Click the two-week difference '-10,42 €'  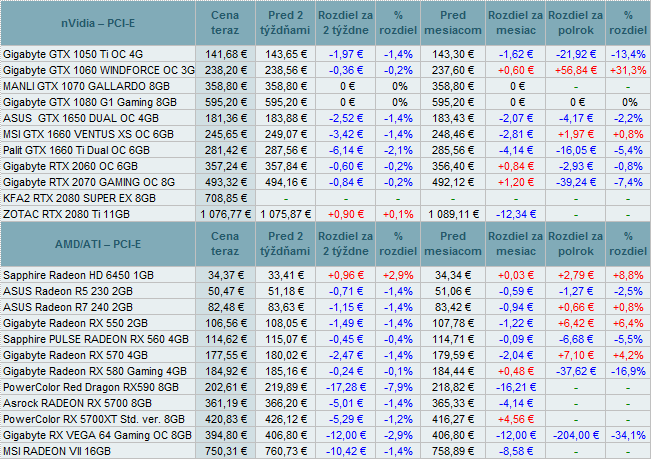click(x=346, y=452)
